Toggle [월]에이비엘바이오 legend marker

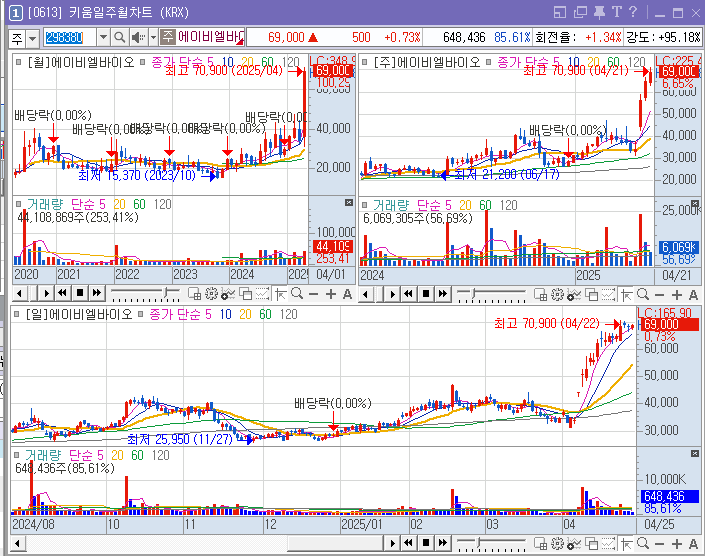pos(18,62)
